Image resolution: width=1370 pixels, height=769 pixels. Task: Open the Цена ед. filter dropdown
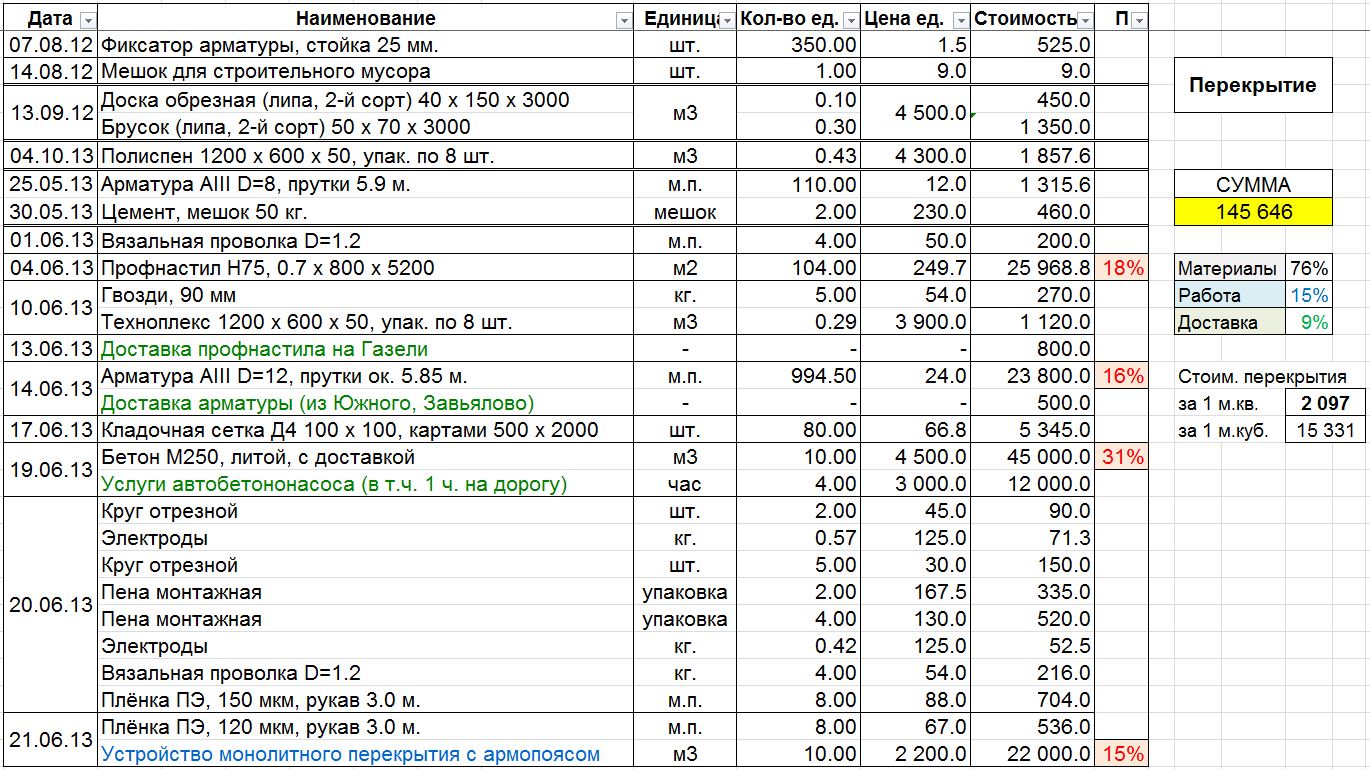[961, 20]
